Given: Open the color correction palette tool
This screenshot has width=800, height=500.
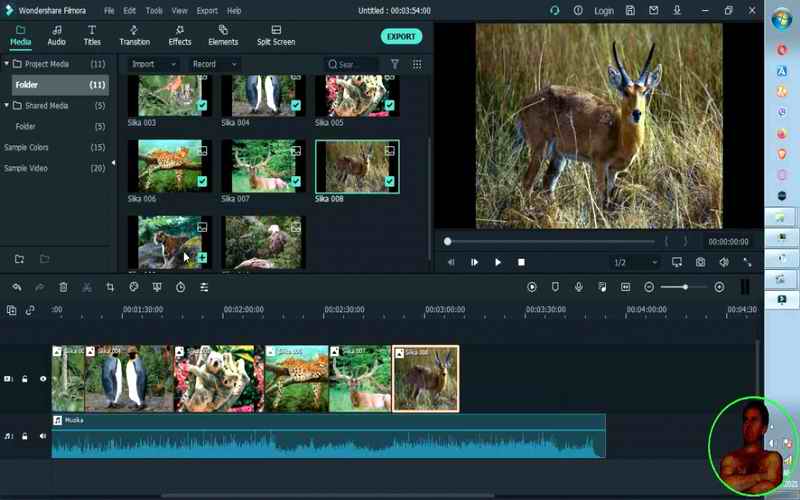Looking at the screenshot, I should point(134,287).
